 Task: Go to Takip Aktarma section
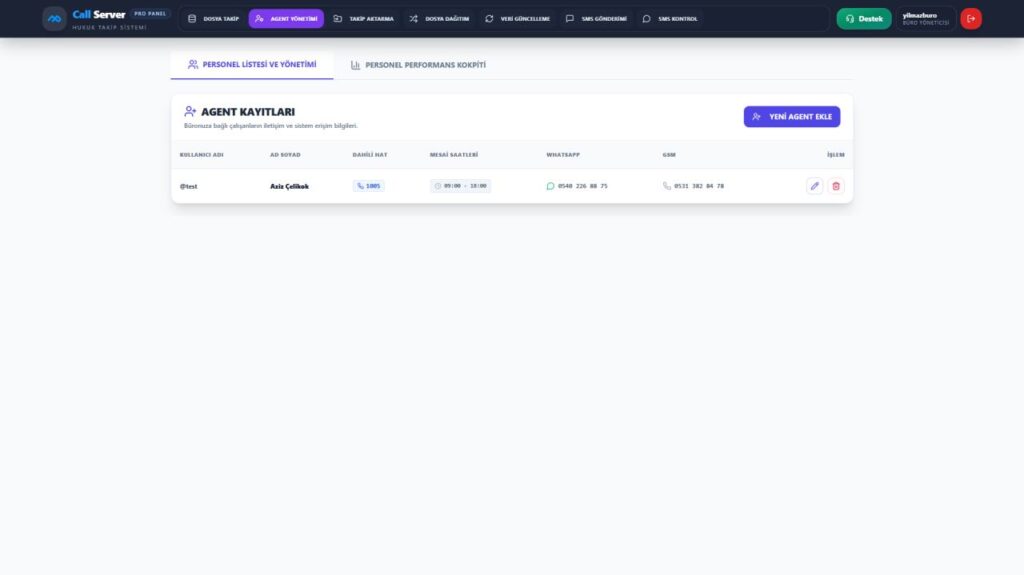click(364, 19)
